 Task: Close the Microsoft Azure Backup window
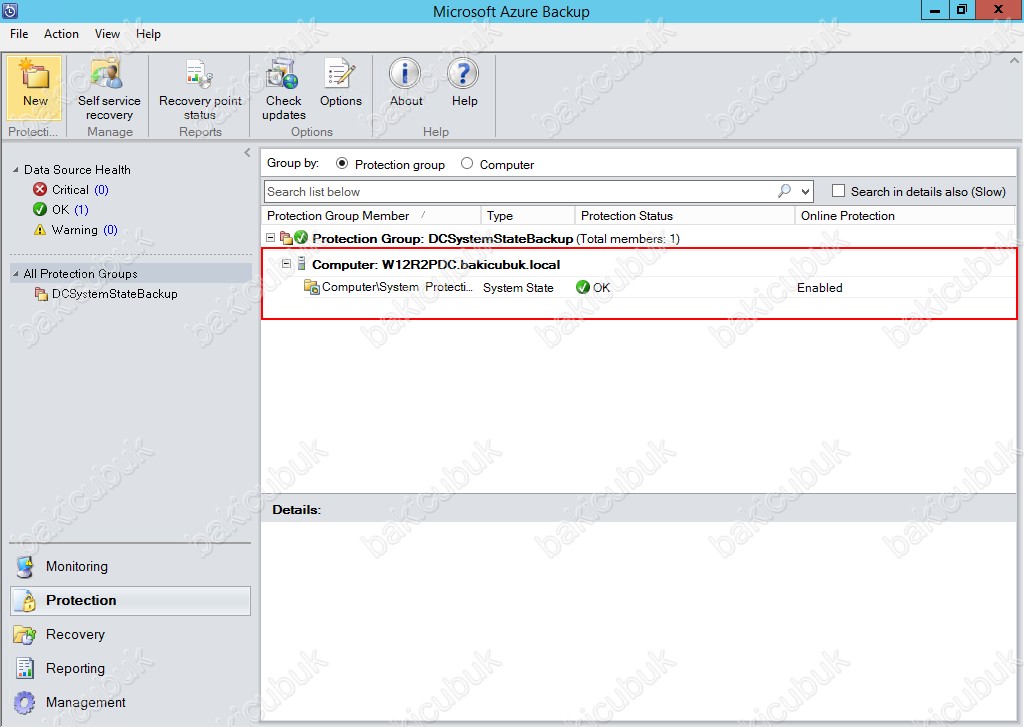tap(999, 10)
